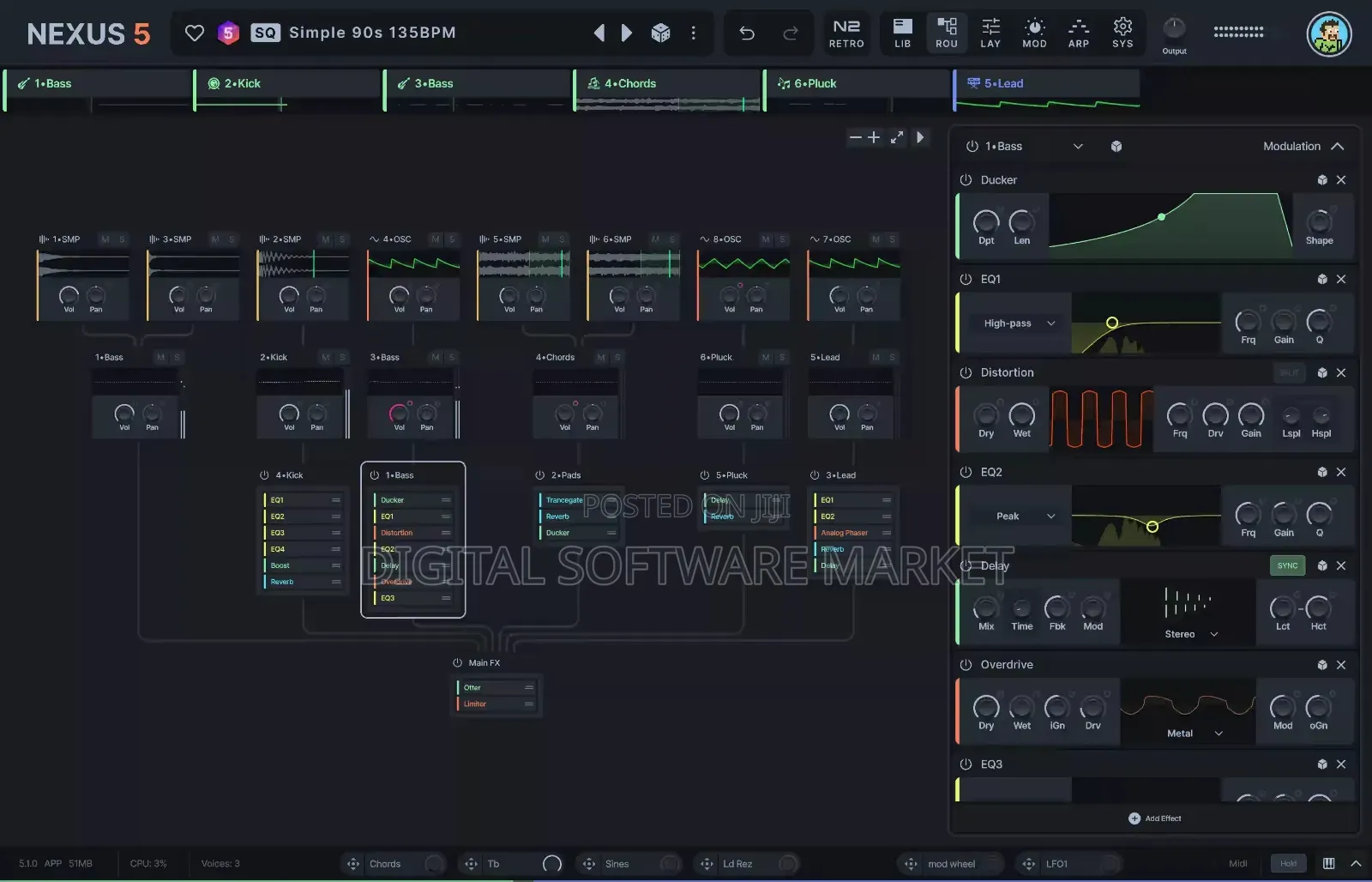
Task: Expand the bottom panel chevron
Action: (1356, 864)
